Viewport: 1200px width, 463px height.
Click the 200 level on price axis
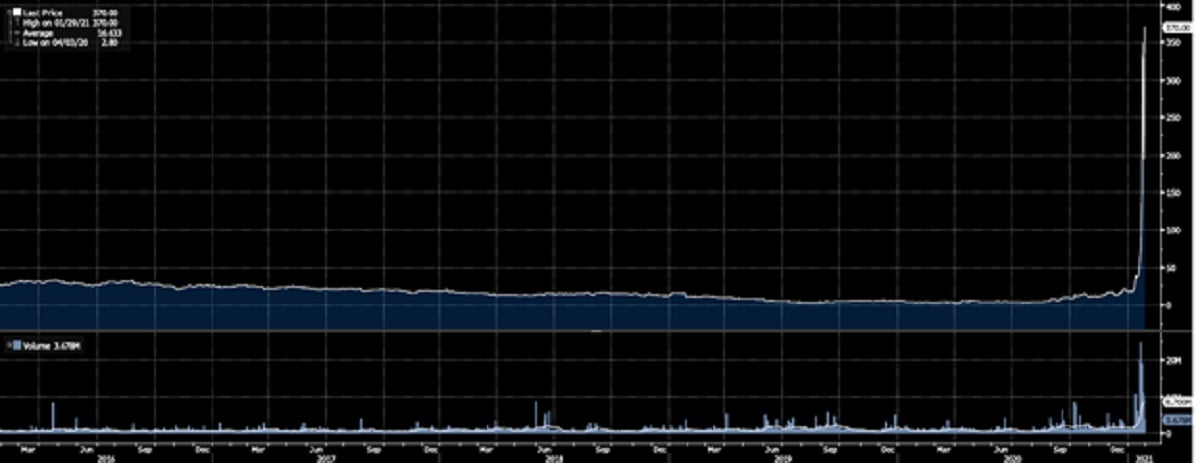1172,156
